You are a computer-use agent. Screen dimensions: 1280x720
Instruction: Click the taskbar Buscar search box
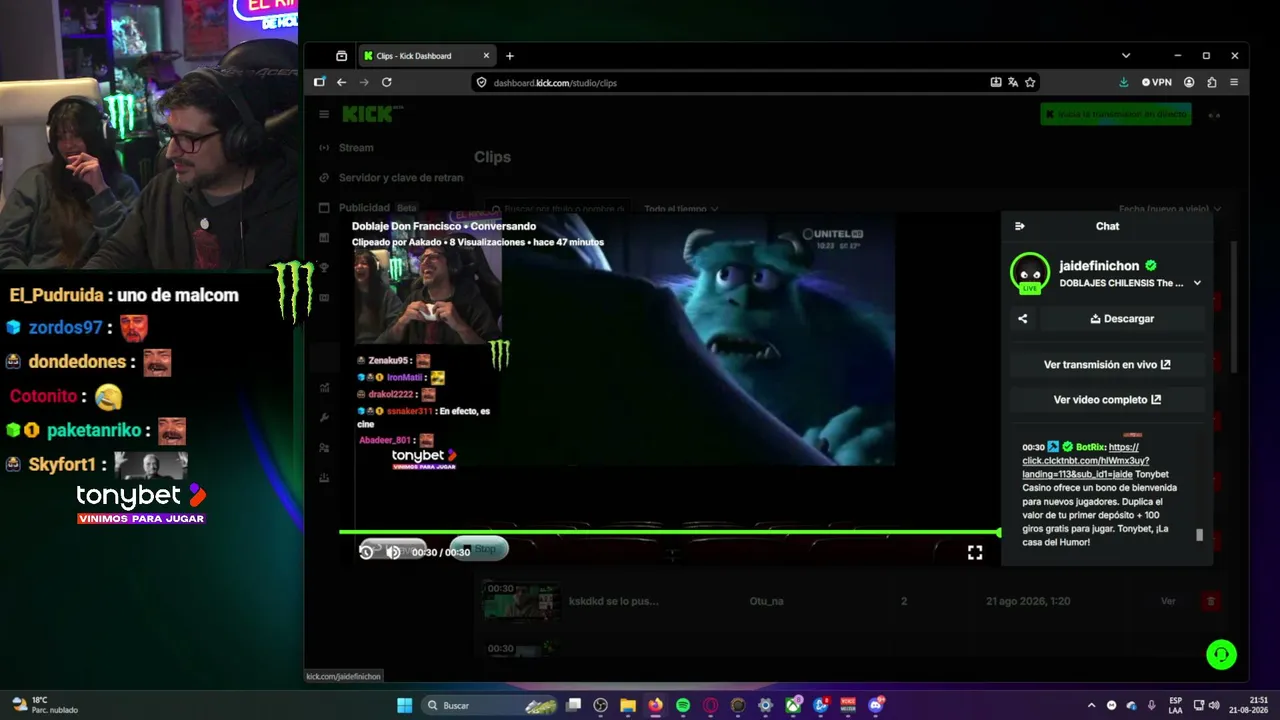click(x=490, y=705)
